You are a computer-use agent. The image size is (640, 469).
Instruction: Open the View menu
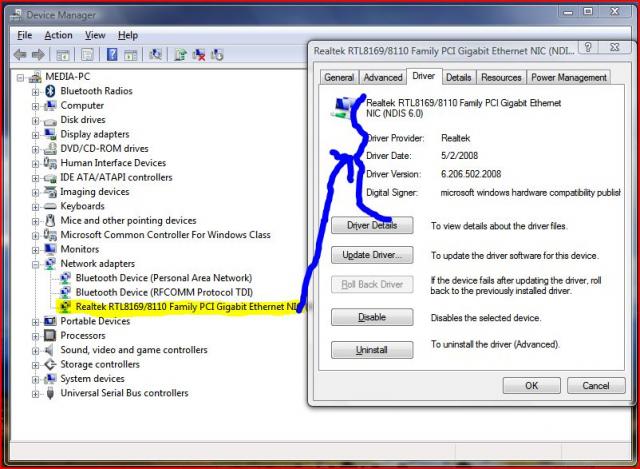tap(95, 35)
